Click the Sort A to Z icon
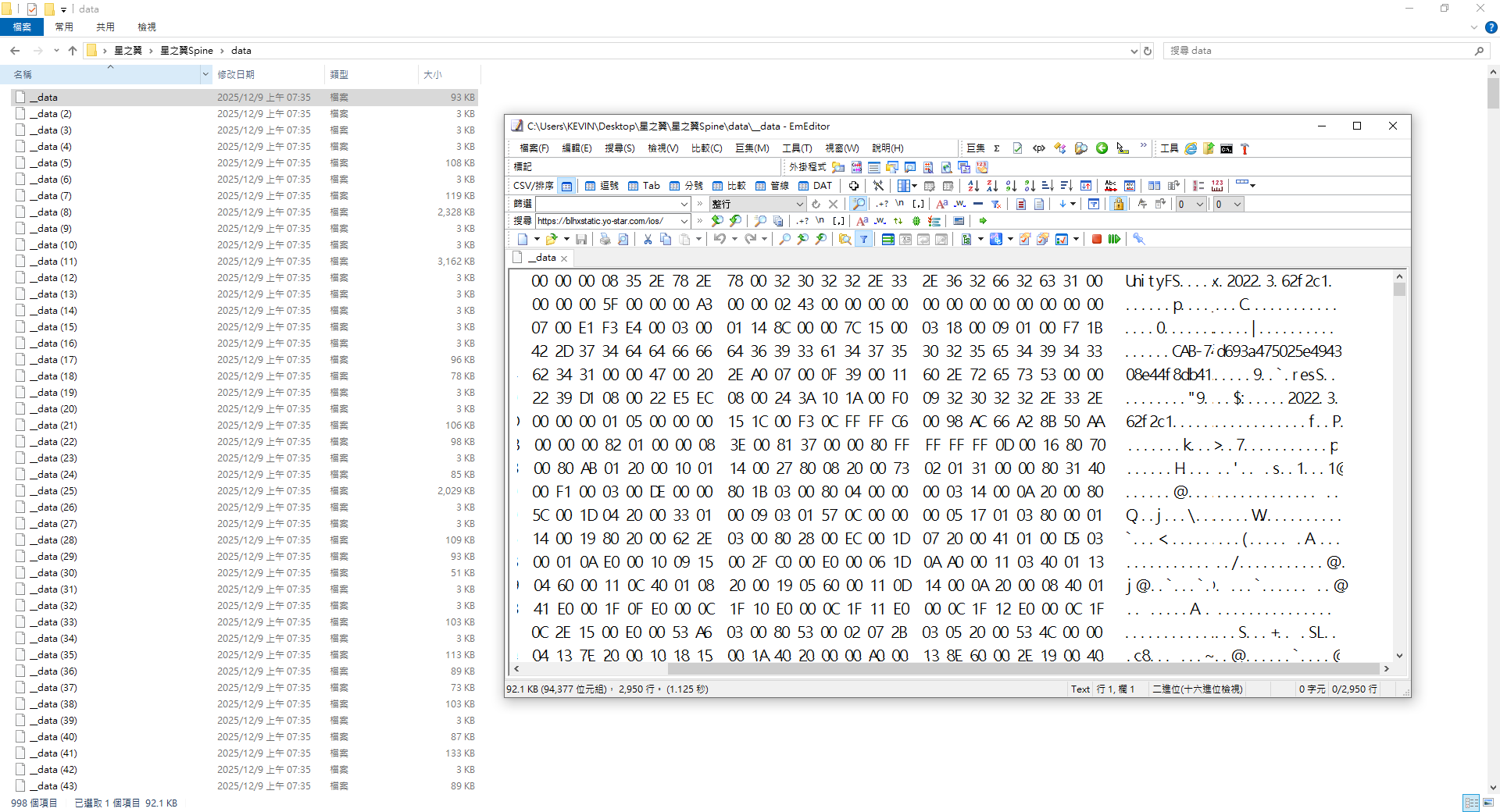This screenshot has width=1500, height=812. [x=973, y=186]
